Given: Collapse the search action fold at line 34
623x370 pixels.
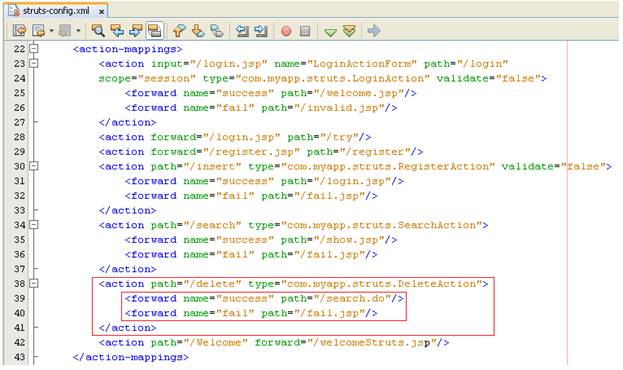Looking at the screenshot, I should (34, 225).
